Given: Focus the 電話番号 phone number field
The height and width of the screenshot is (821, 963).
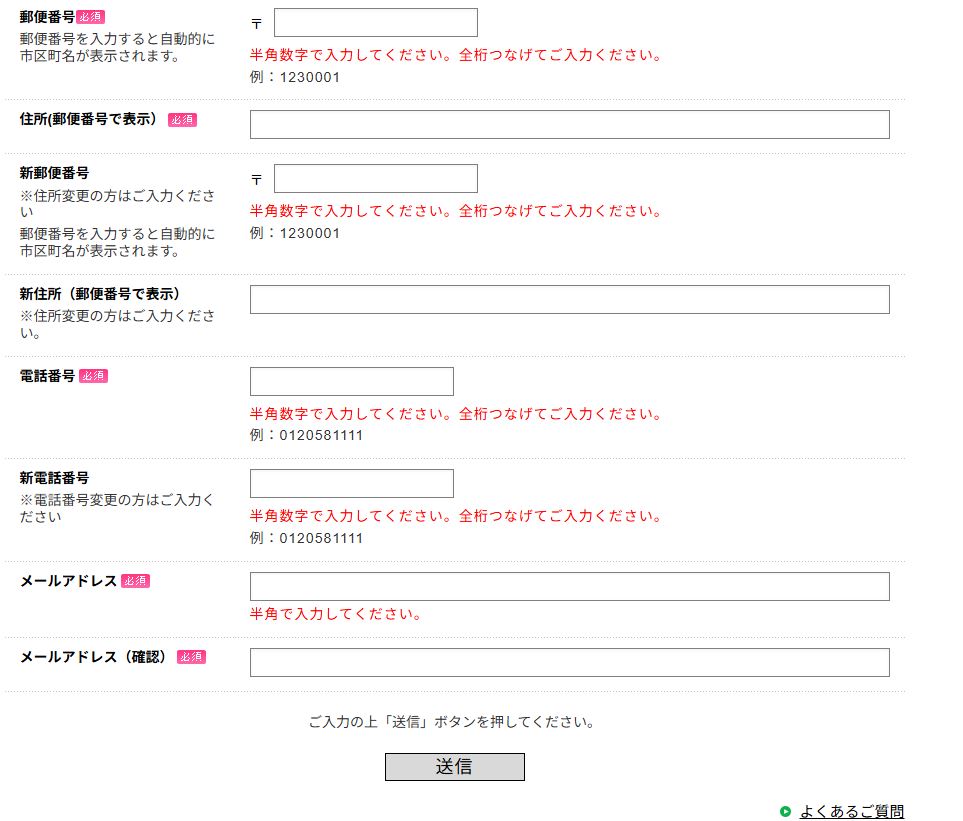Looking at the screenshot, I should [x=351, y=382].
